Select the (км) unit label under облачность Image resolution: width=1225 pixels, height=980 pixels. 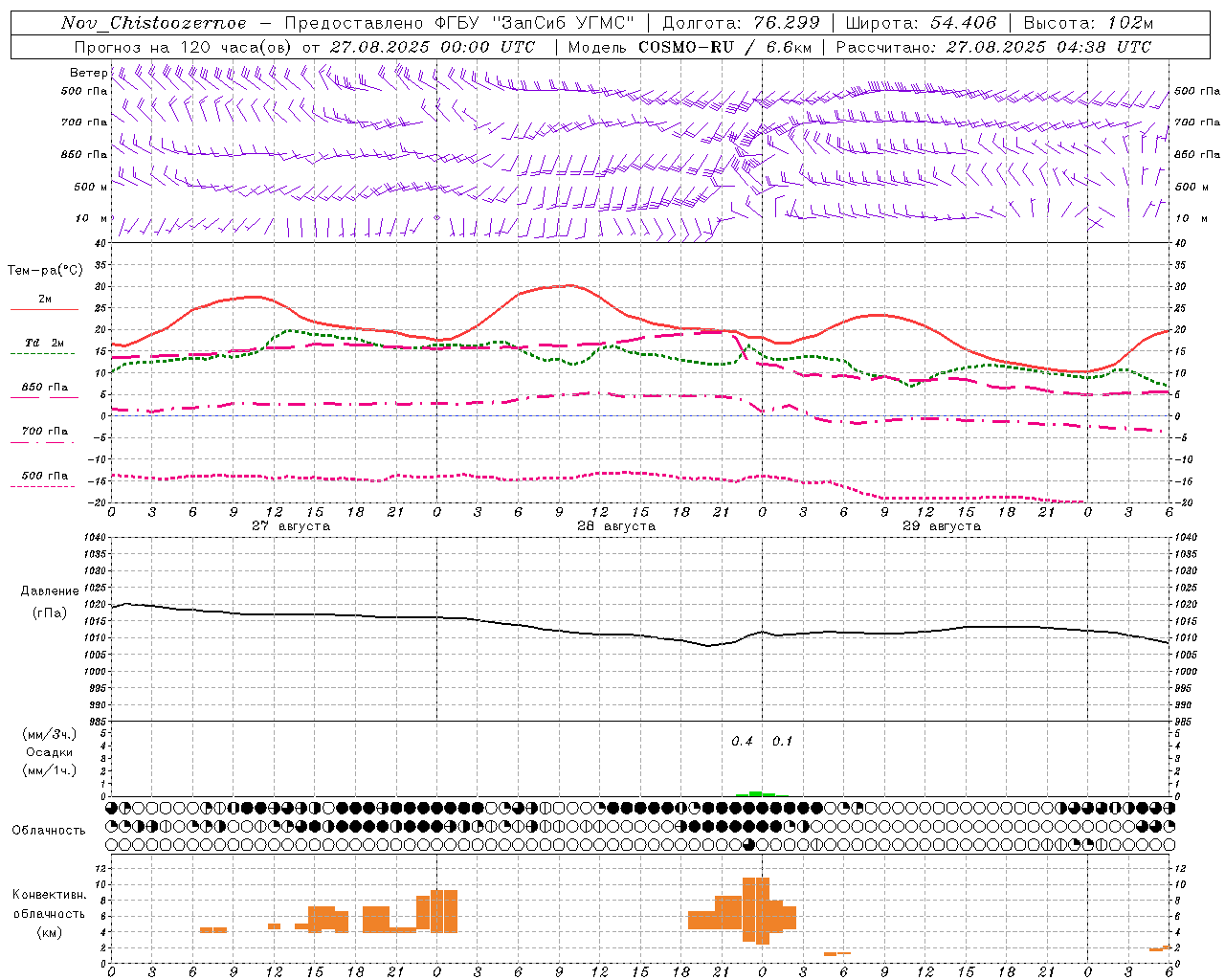50,932
